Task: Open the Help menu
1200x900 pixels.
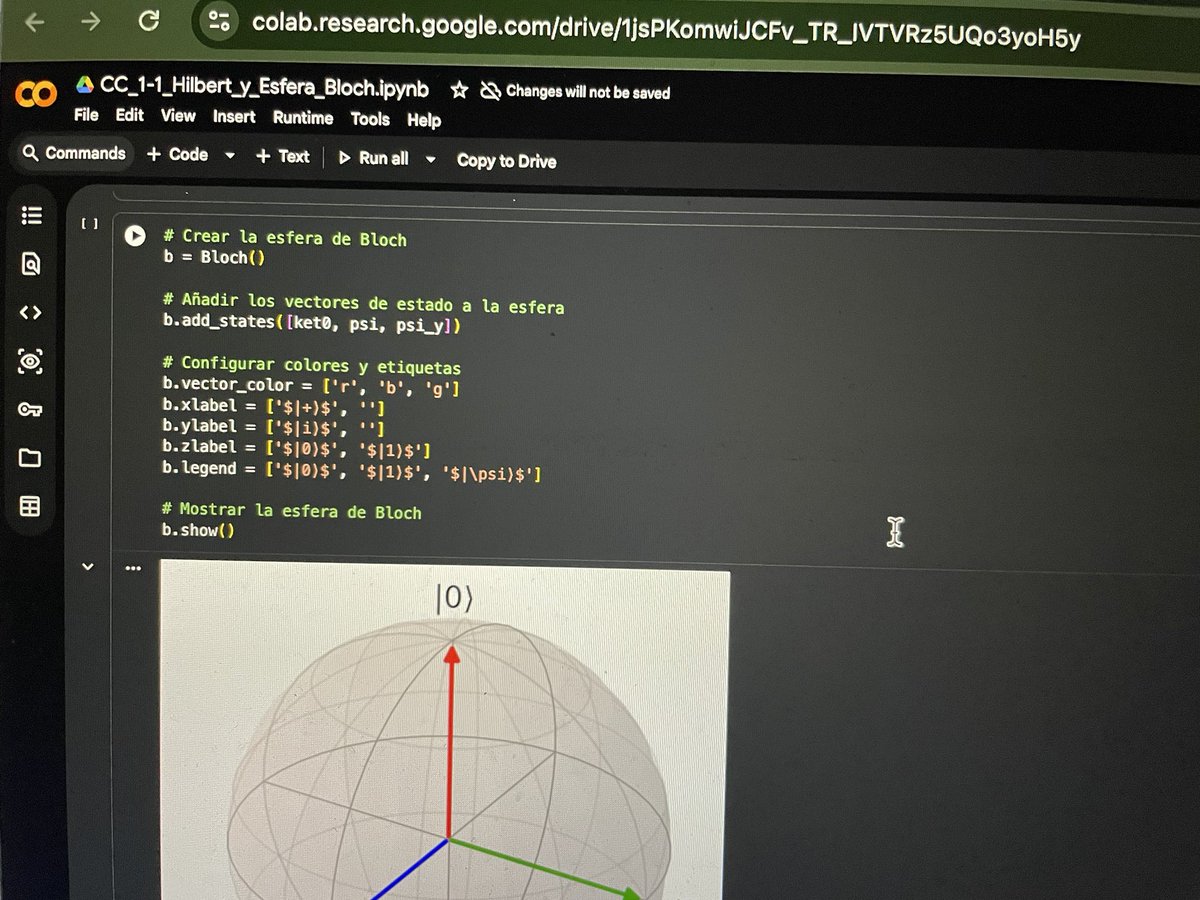Action: tap(424, 120)
